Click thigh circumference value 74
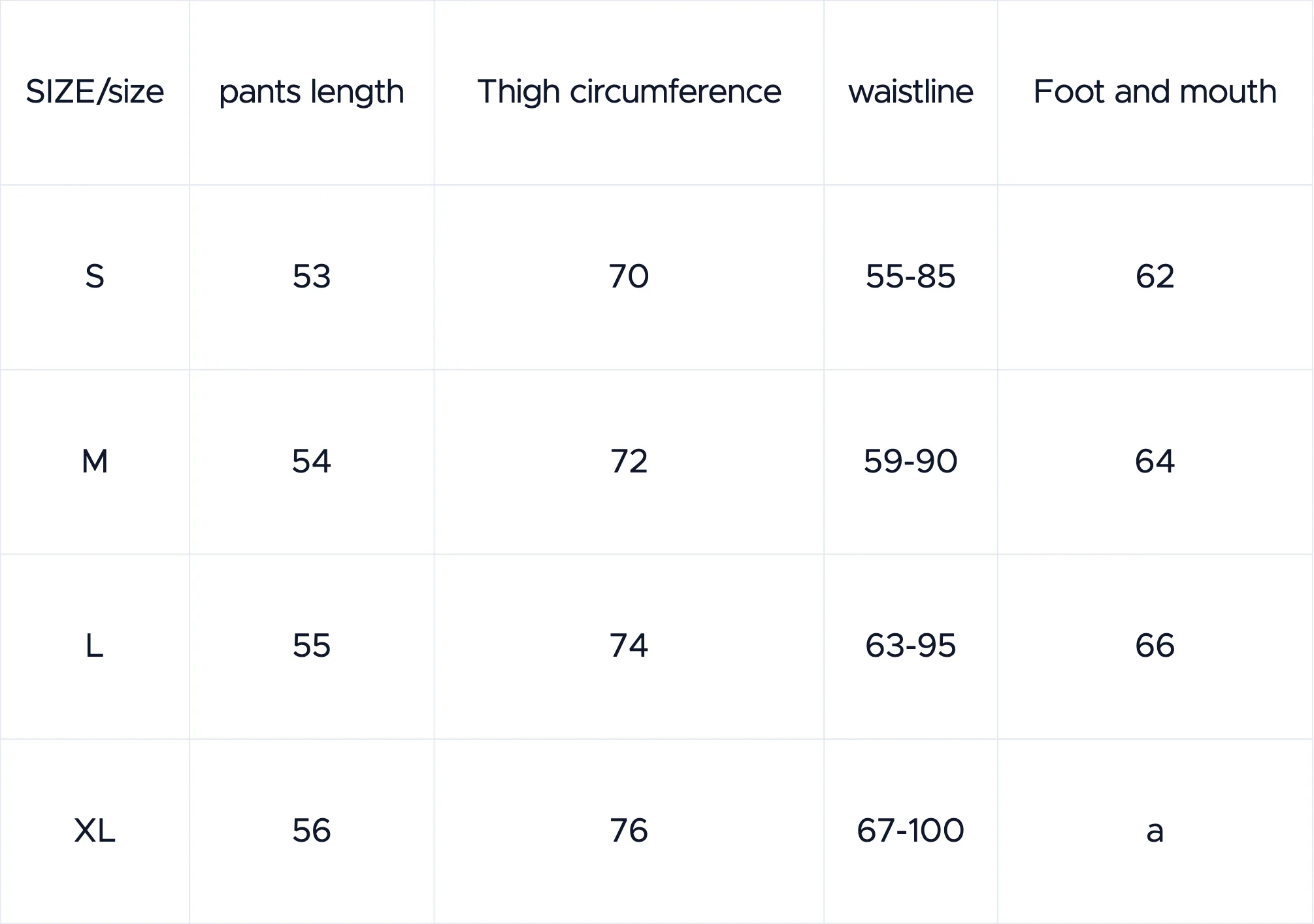 point(629,646)
